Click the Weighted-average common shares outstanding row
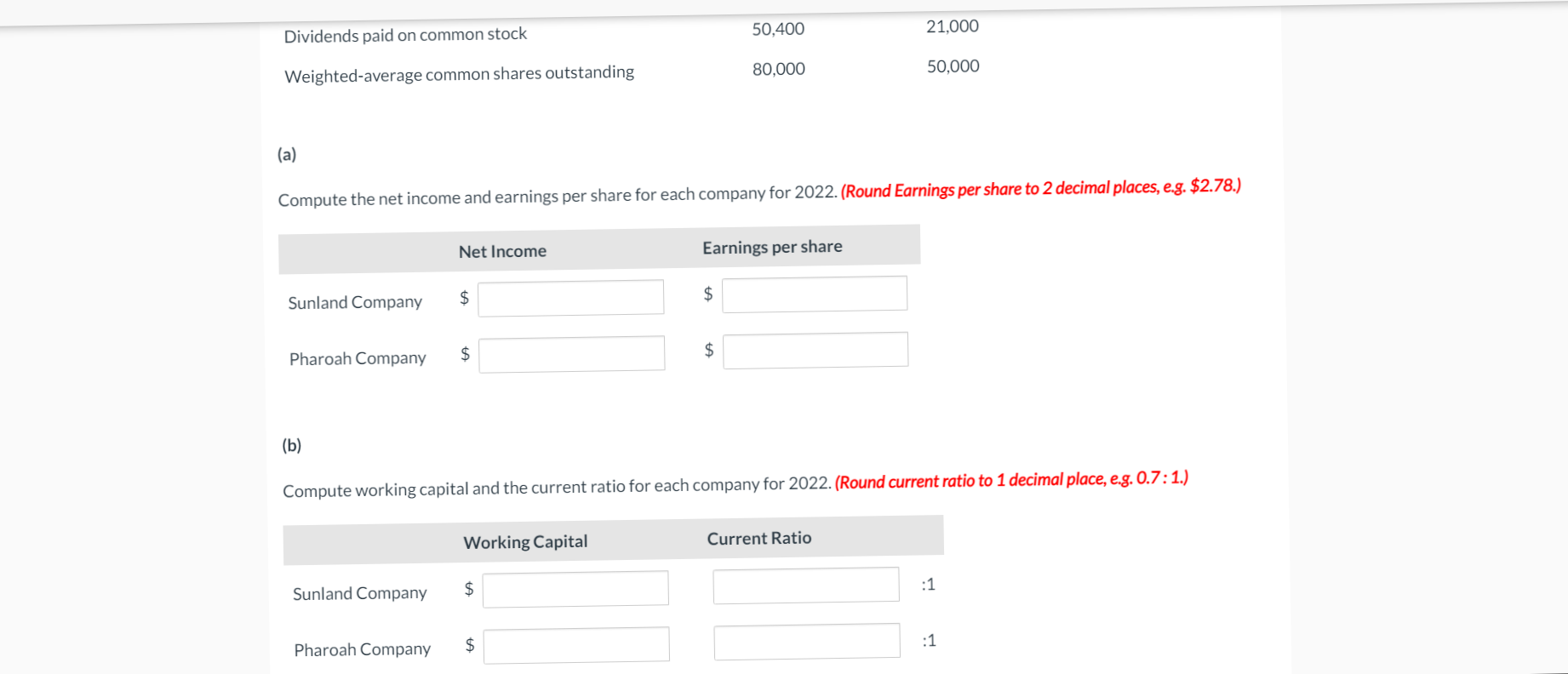Screen dimensions: 1568x674 point(459,73)
